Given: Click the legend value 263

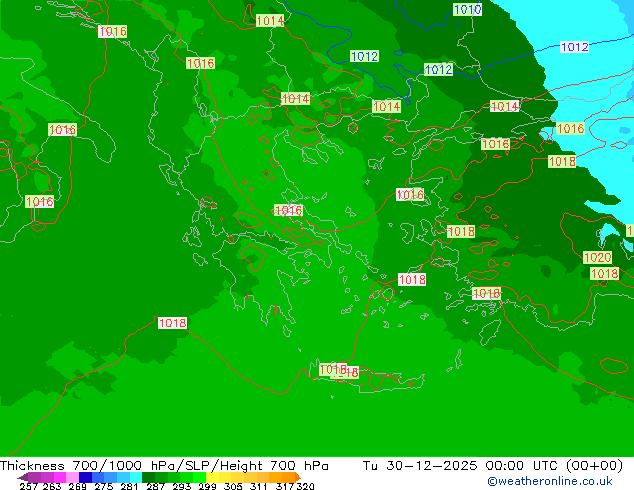Looking at the screenshot, I should pyautogui.click(x=52, y=486).
